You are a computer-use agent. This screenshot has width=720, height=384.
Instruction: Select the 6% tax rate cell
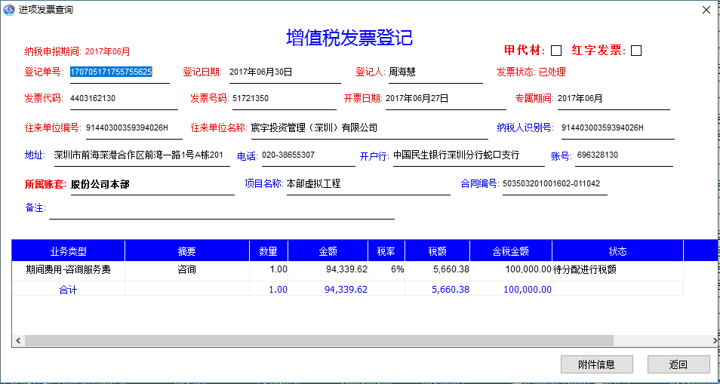[387, 270]
